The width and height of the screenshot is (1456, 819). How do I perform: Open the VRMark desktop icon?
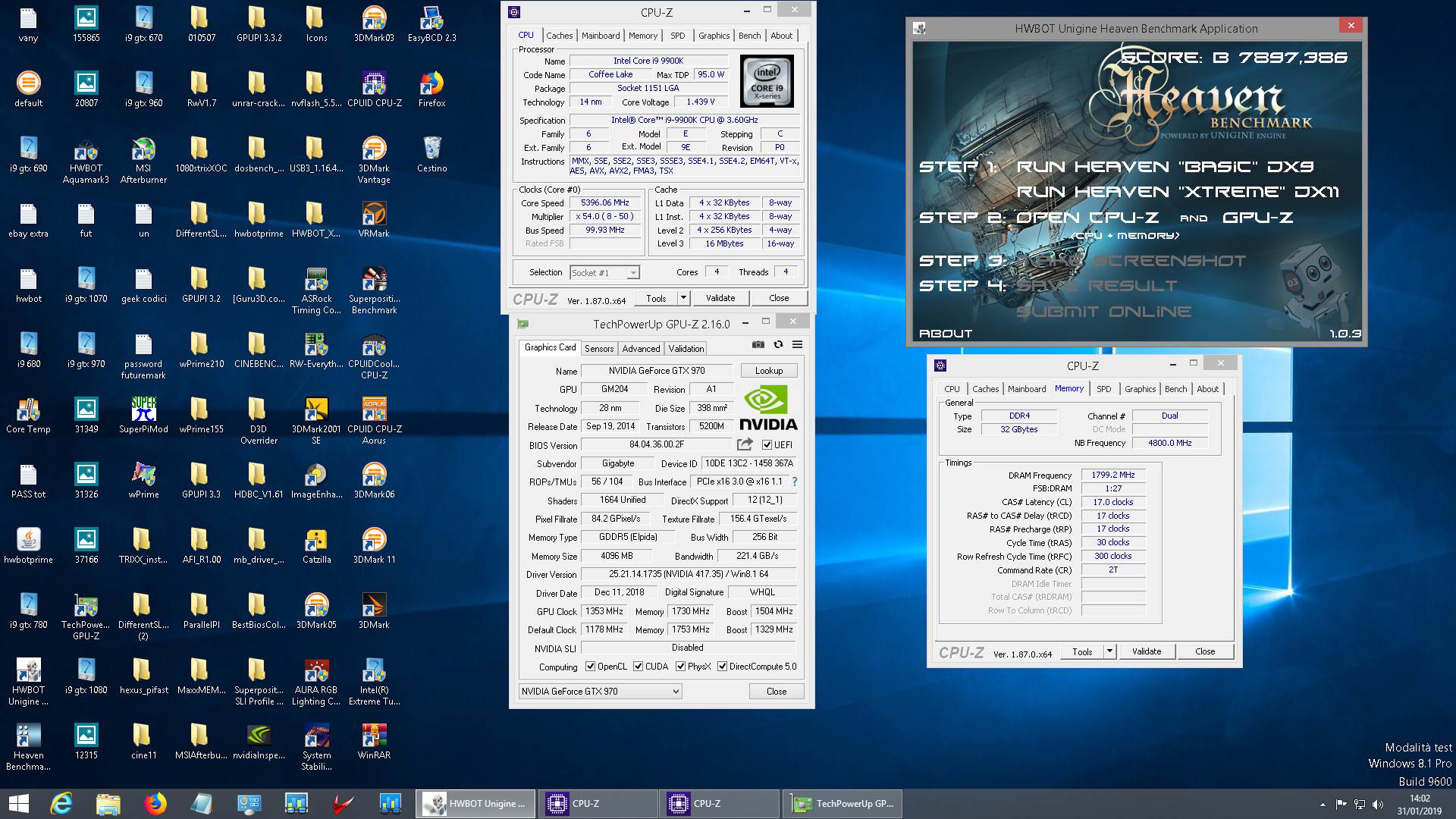click(x=374, y=220)
